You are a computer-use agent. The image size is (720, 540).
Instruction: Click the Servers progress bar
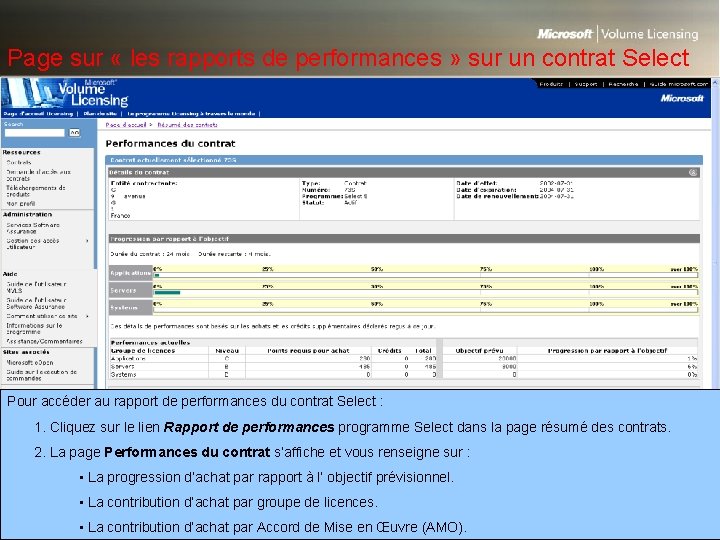(425, 292)
